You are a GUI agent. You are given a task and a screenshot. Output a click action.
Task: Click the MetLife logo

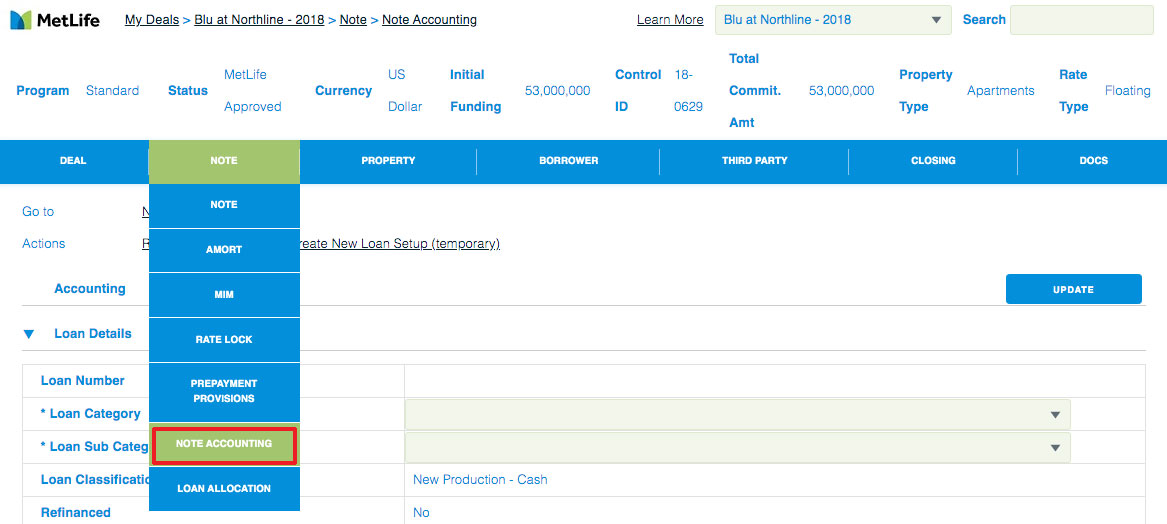pyautogui.click(x=54, y=20)
